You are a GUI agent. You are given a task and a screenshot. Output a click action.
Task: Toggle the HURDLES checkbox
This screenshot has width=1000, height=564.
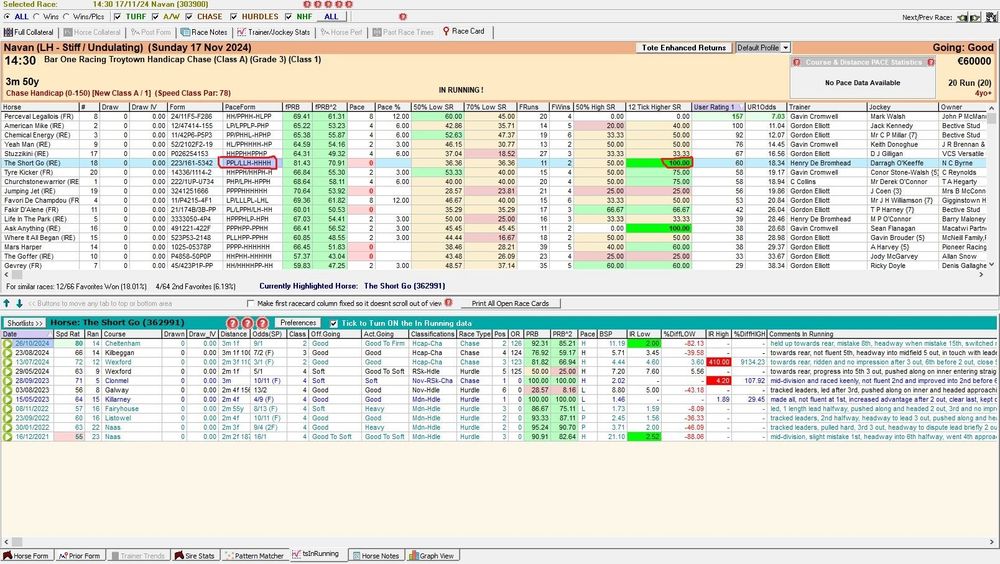point(233,17)
